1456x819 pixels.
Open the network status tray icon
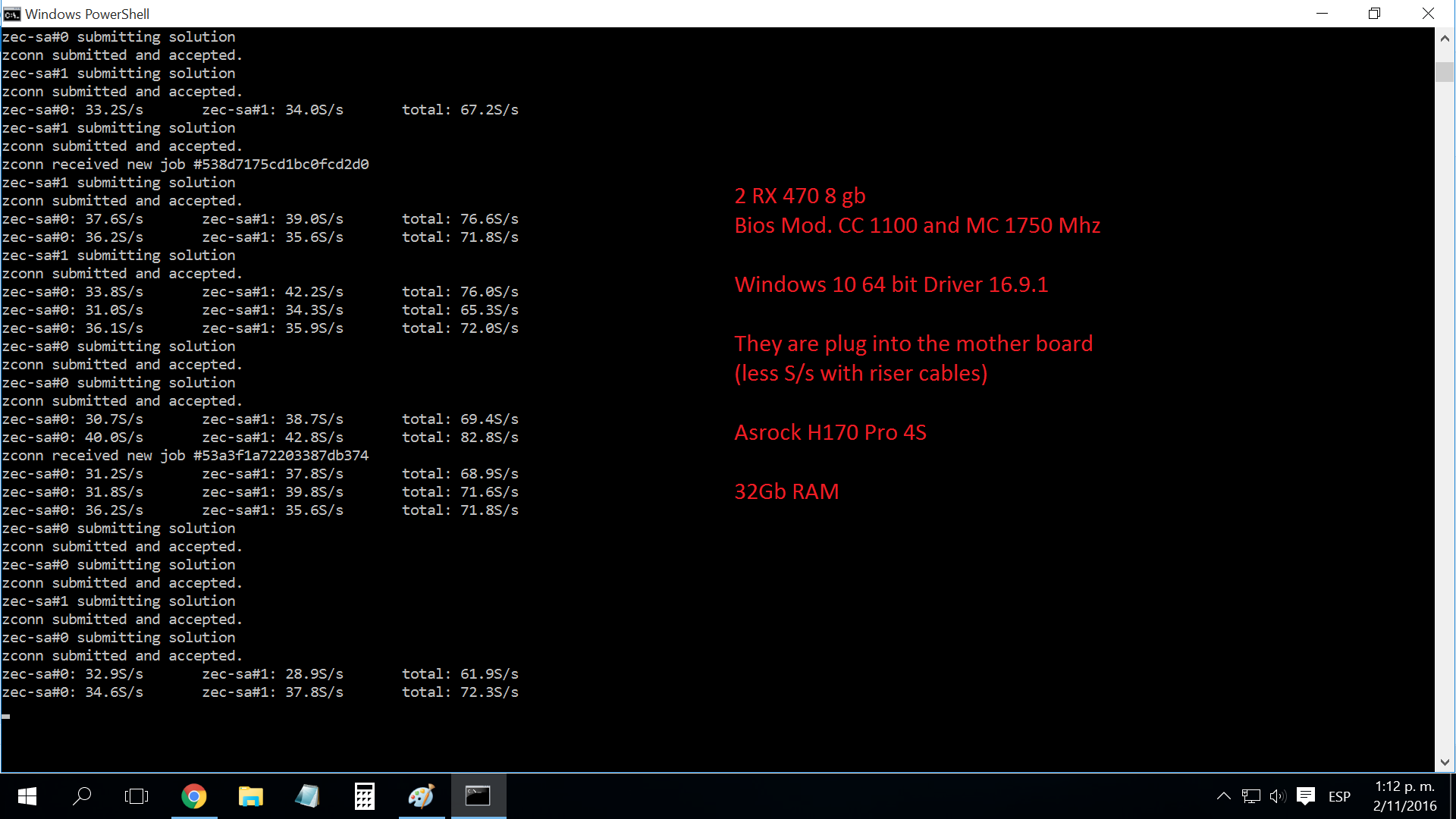pyautogui.click(x=1250, y=796)
